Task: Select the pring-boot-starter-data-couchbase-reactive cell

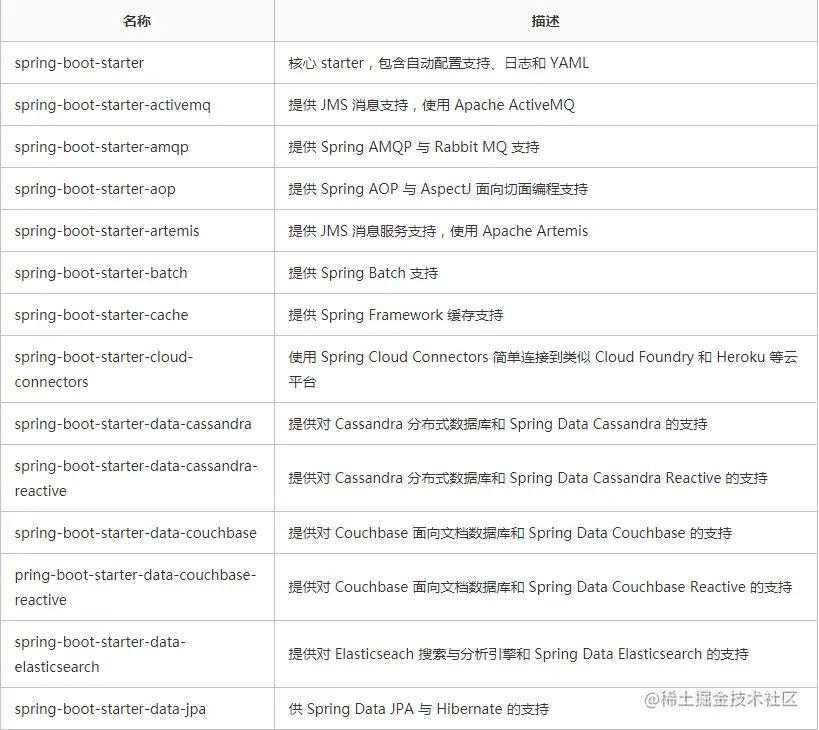Action: click(x=135, y=587)
